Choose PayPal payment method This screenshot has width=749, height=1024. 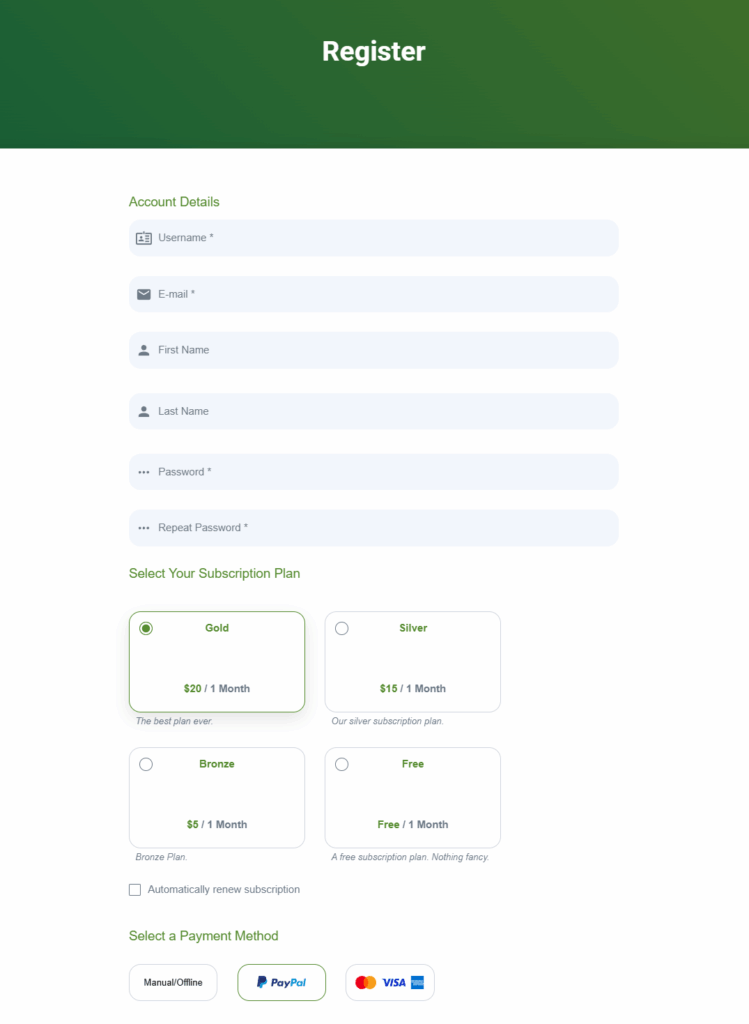281,982
